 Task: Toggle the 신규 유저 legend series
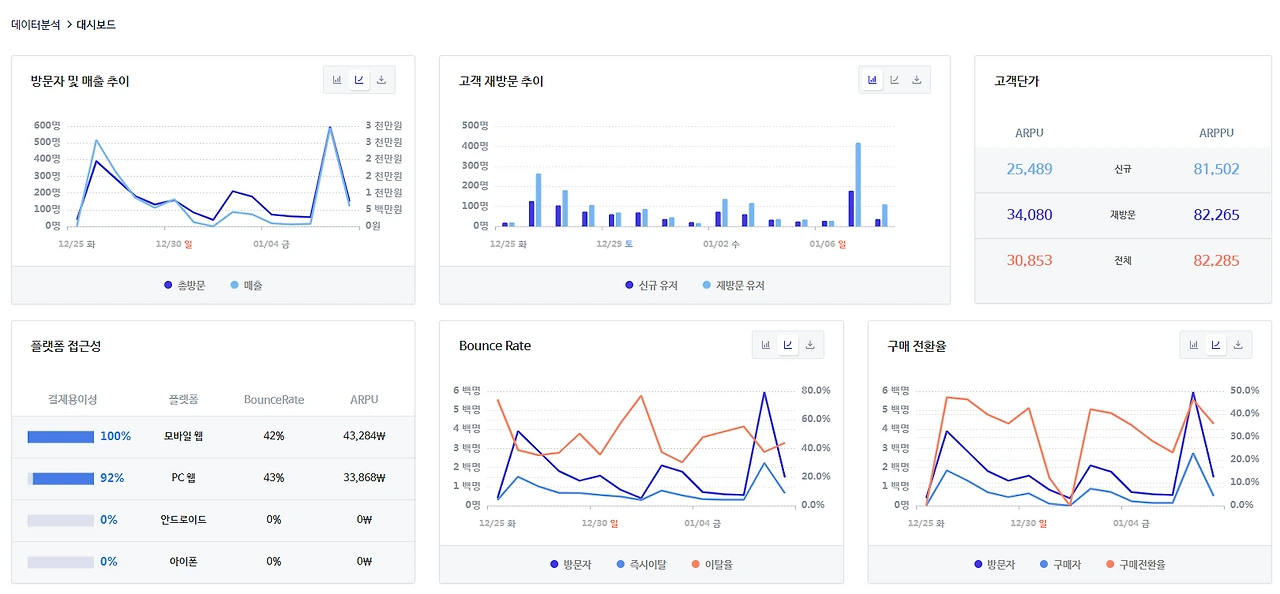(x=651, y=285)
